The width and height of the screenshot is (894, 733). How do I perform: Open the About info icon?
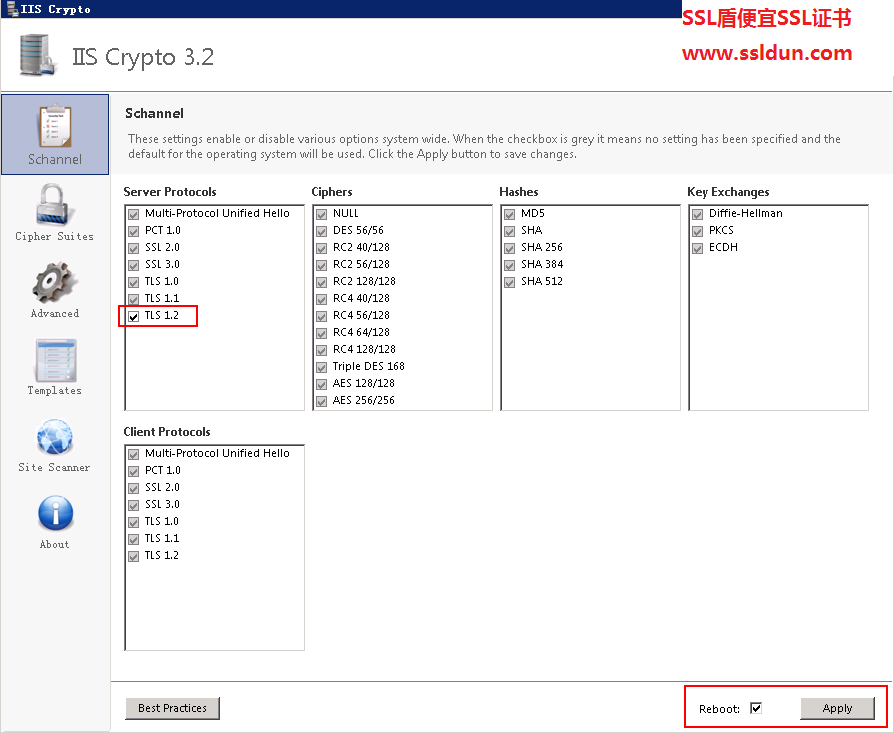[55, 514]
